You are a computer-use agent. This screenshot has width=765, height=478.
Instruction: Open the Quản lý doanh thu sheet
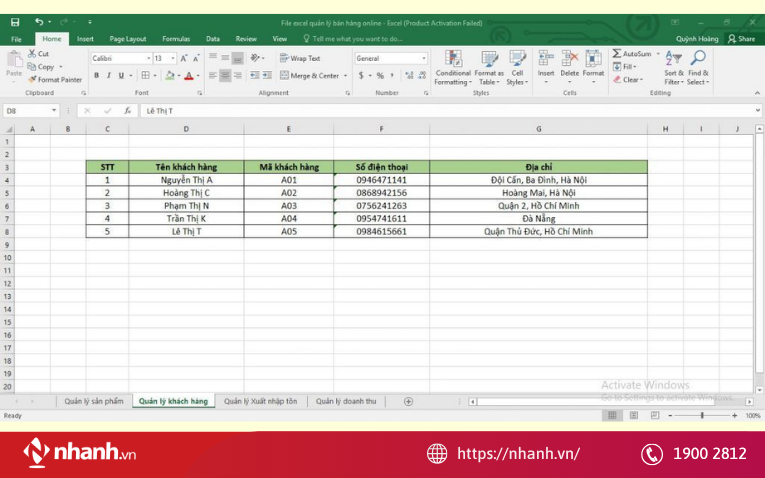tap(346, 401)
